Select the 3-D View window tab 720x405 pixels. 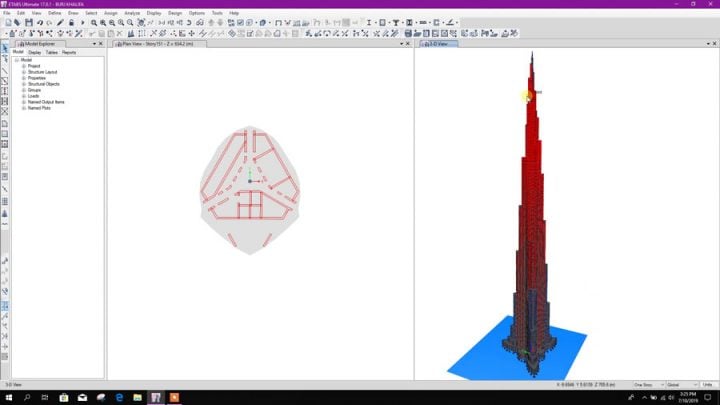coord(439,44)
